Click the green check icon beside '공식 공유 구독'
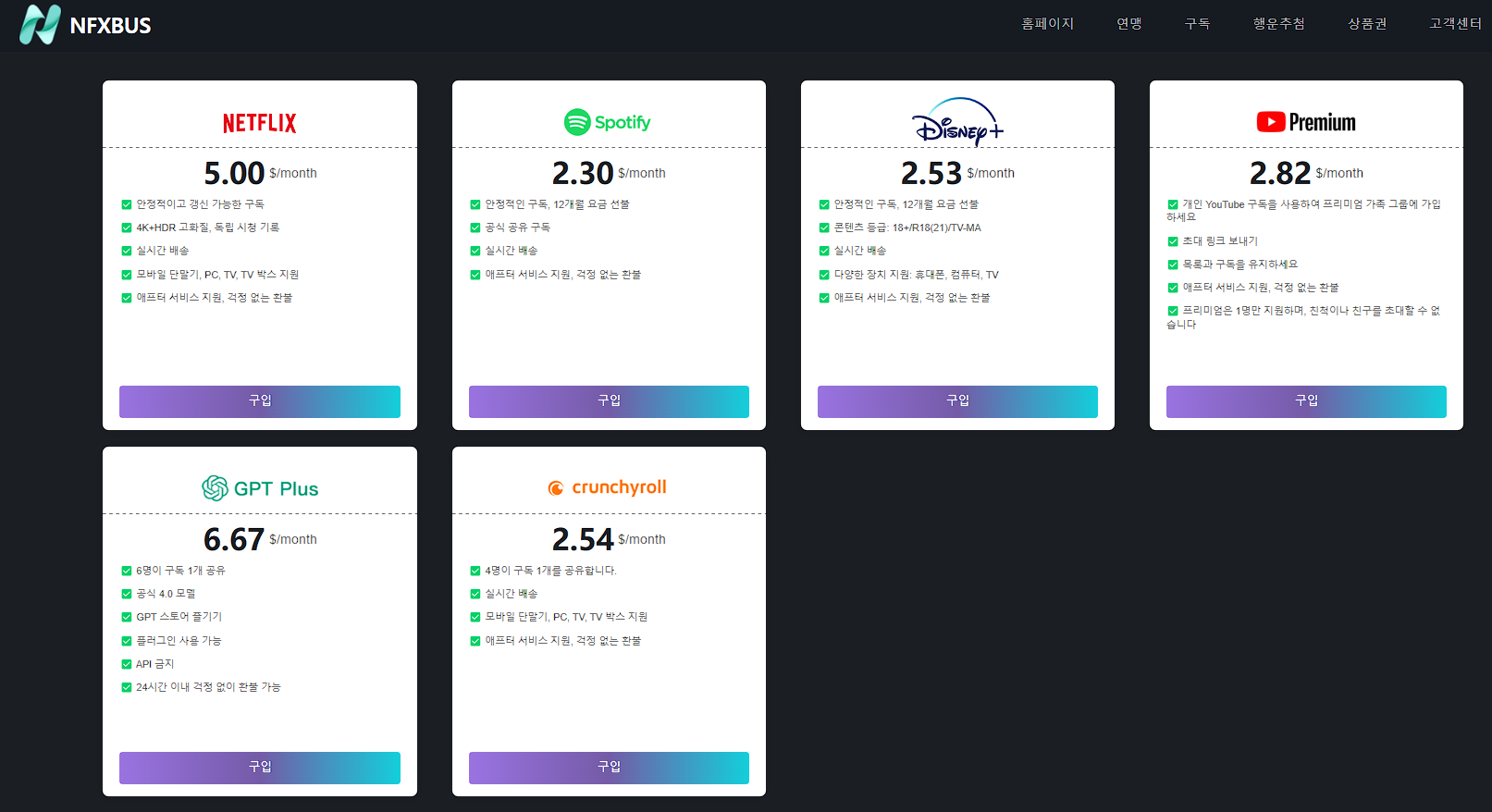The image size is (1492, 812). click(x=475, y=228)
